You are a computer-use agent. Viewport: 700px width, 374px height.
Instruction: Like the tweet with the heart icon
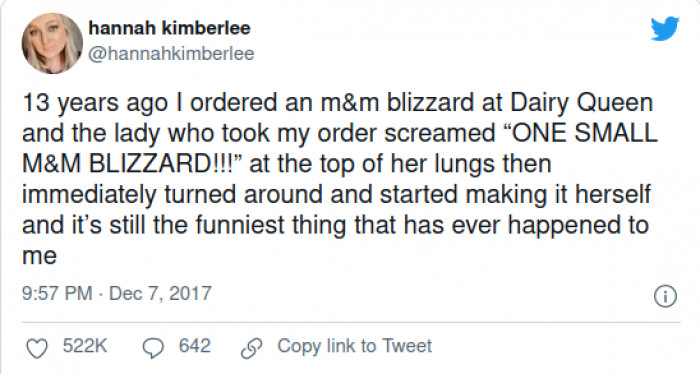click(x=37, y=348)
